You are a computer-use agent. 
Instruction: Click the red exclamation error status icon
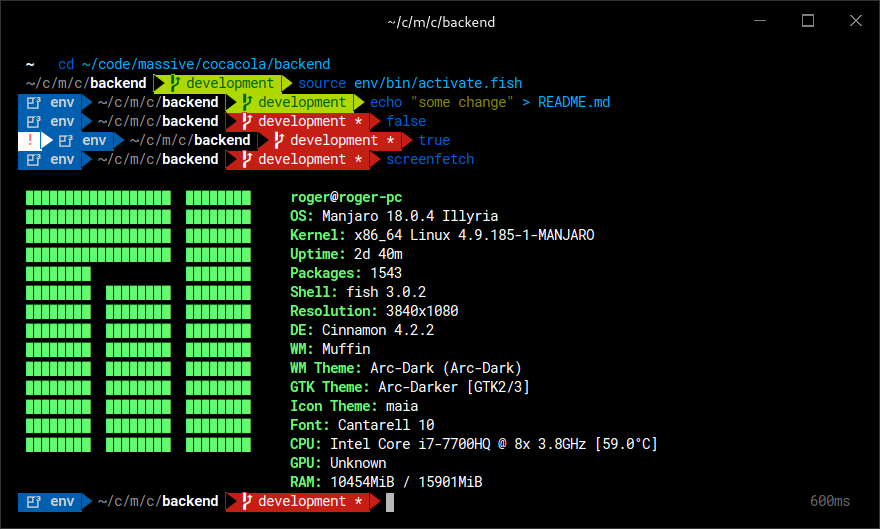[x=30, y=140]
